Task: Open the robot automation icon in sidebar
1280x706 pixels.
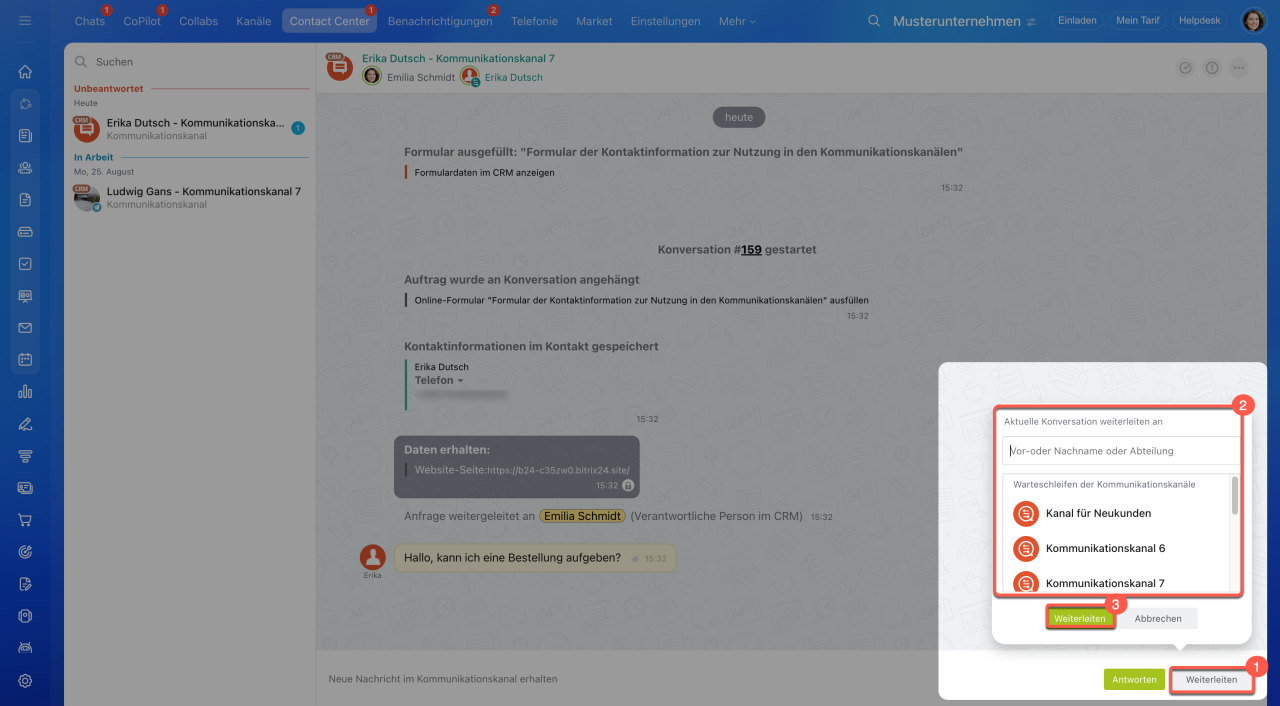Action: pyautogui.click(x=25, y=647)
